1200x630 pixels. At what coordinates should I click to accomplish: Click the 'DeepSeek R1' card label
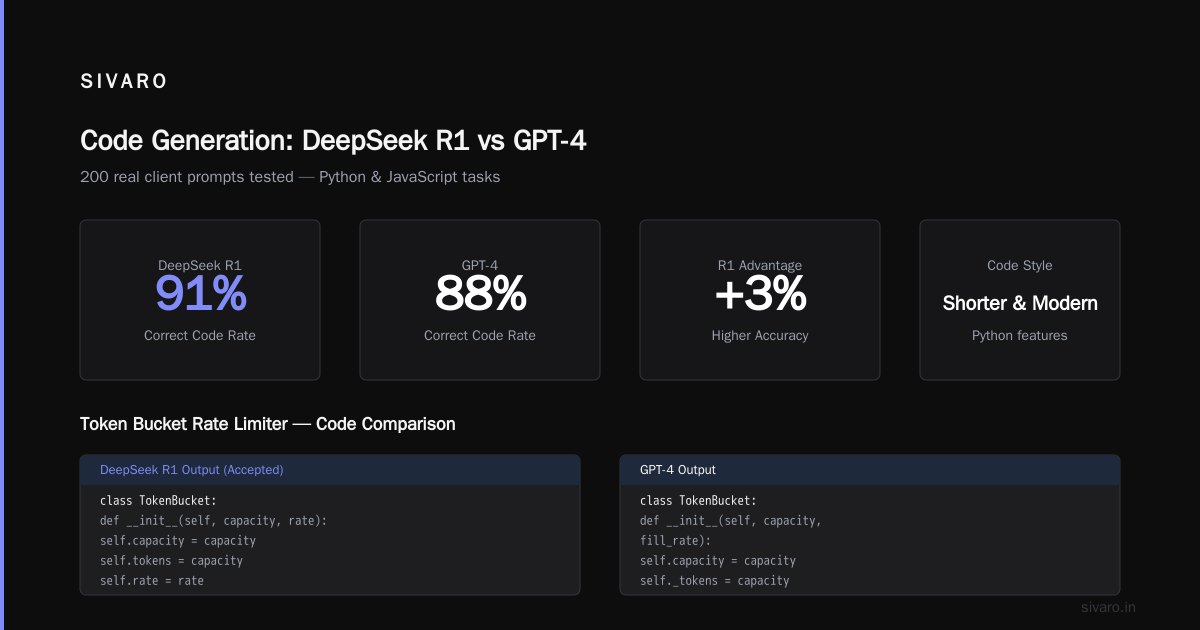[200, 265]
